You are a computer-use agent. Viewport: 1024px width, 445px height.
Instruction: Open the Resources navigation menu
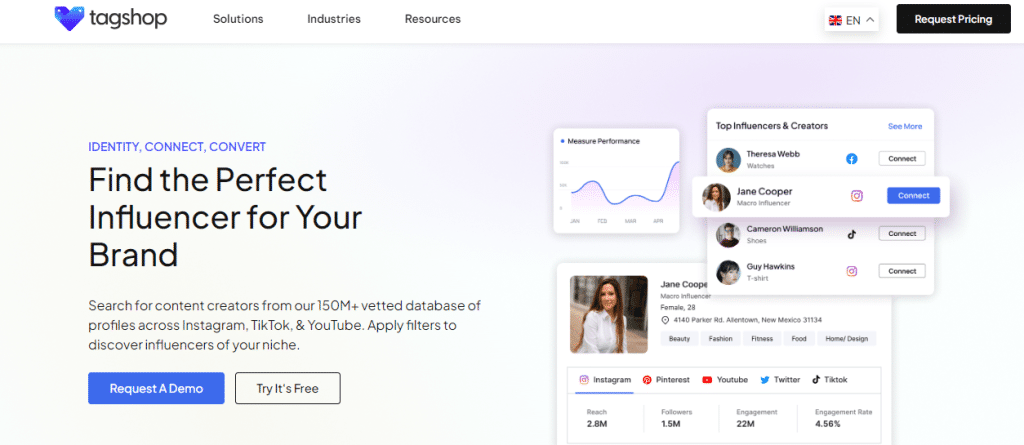[x=432, y=19]
